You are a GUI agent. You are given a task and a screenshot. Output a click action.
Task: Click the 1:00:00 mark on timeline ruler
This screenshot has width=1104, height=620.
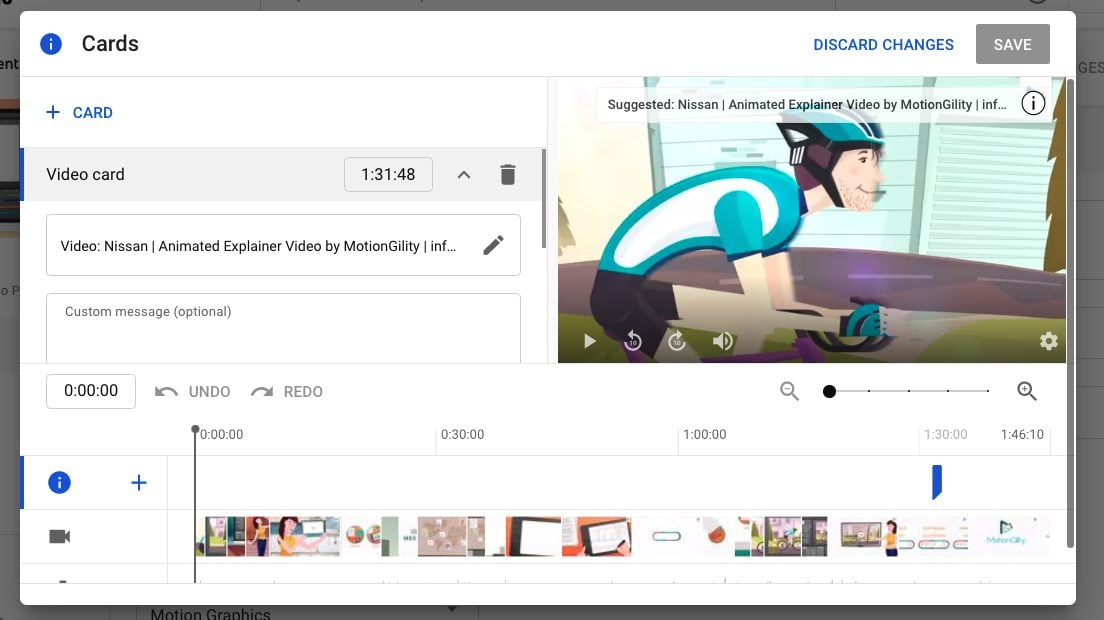tap(704, 434)
